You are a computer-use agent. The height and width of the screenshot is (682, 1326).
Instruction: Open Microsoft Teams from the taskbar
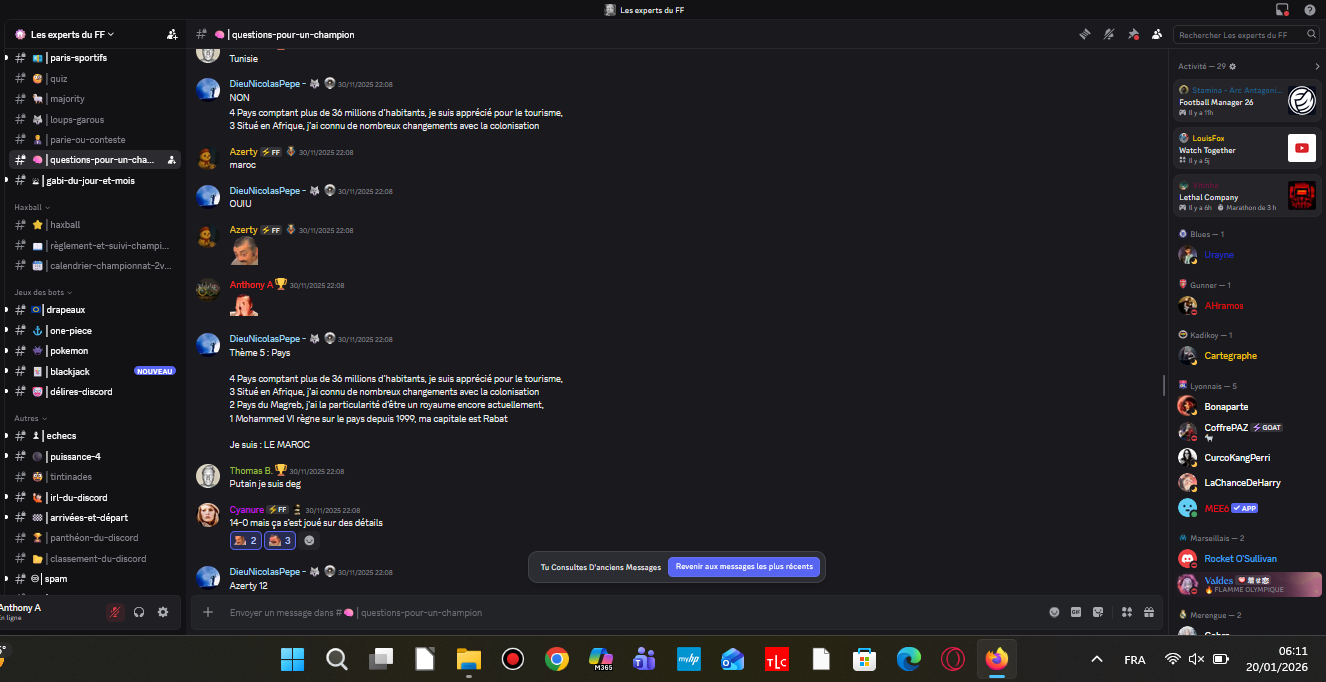644,659
